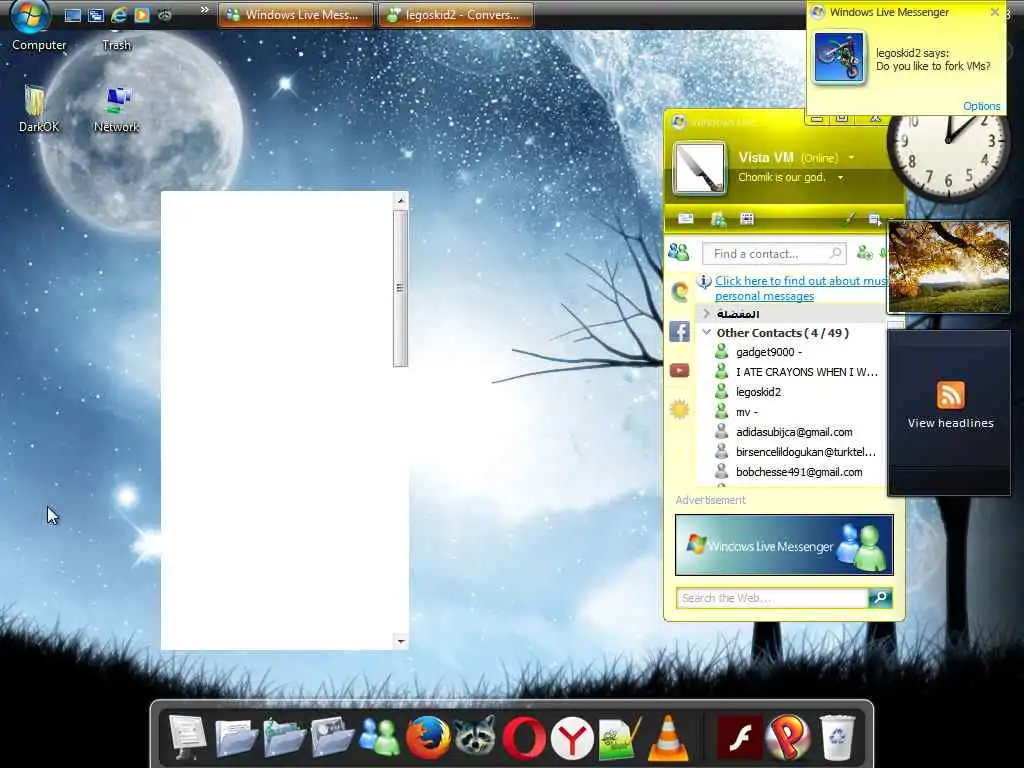Click the Computer desktop label

[x=39, y=45]
